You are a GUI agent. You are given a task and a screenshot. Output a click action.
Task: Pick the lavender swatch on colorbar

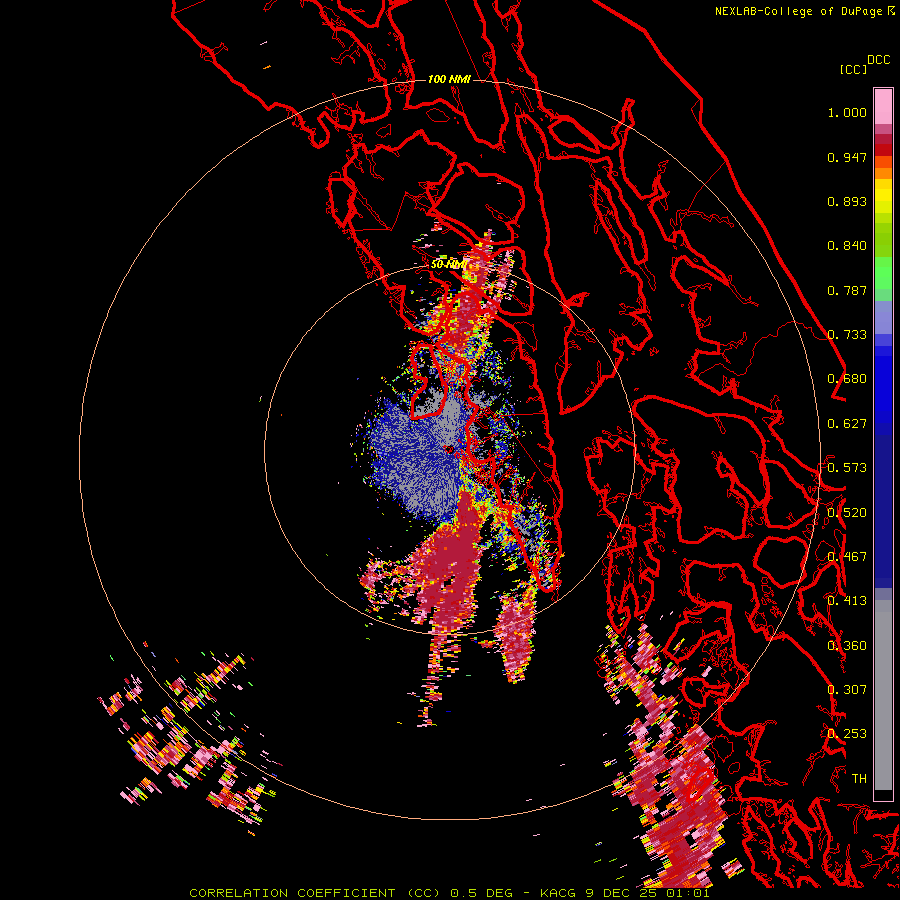click(883, 317)
